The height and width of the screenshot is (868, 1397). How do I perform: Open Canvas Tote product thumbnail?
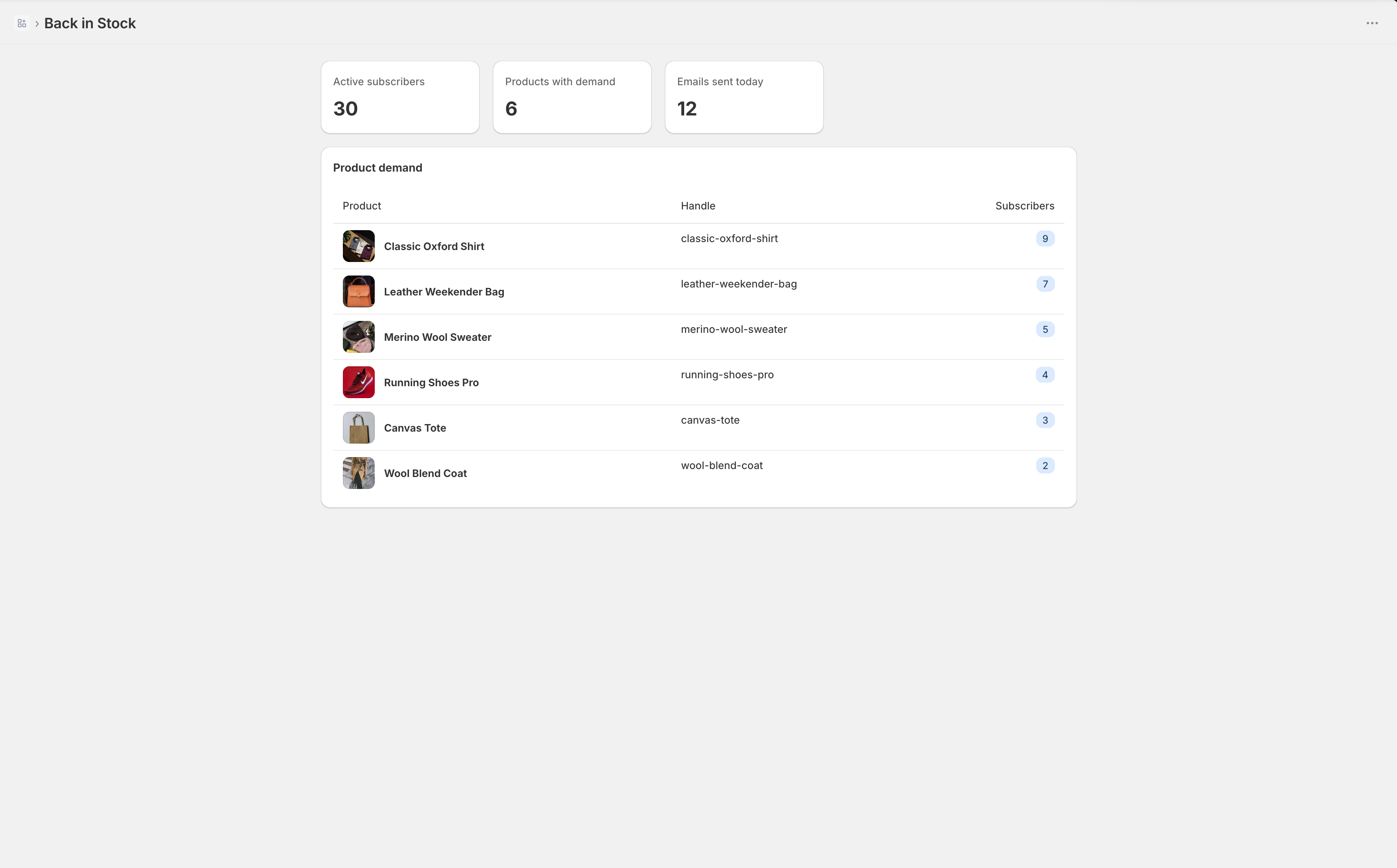(359, 428)
